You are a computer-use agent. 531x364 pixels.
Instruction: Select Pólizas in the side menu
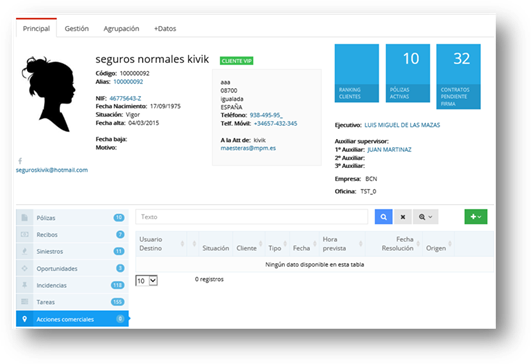click(x=72, y=217)
